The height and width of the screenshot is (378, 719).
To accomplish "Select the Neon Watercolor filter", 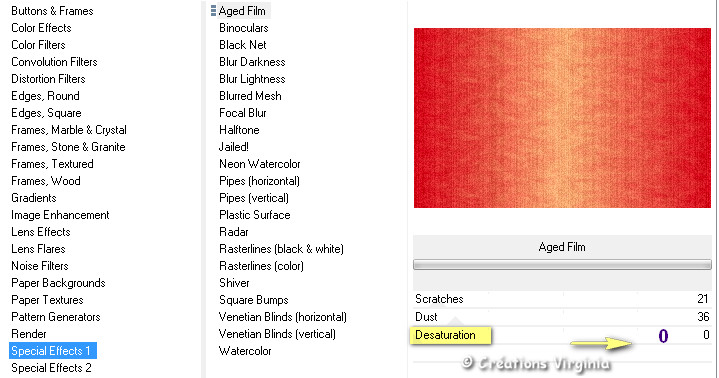I will pos(260,164).
